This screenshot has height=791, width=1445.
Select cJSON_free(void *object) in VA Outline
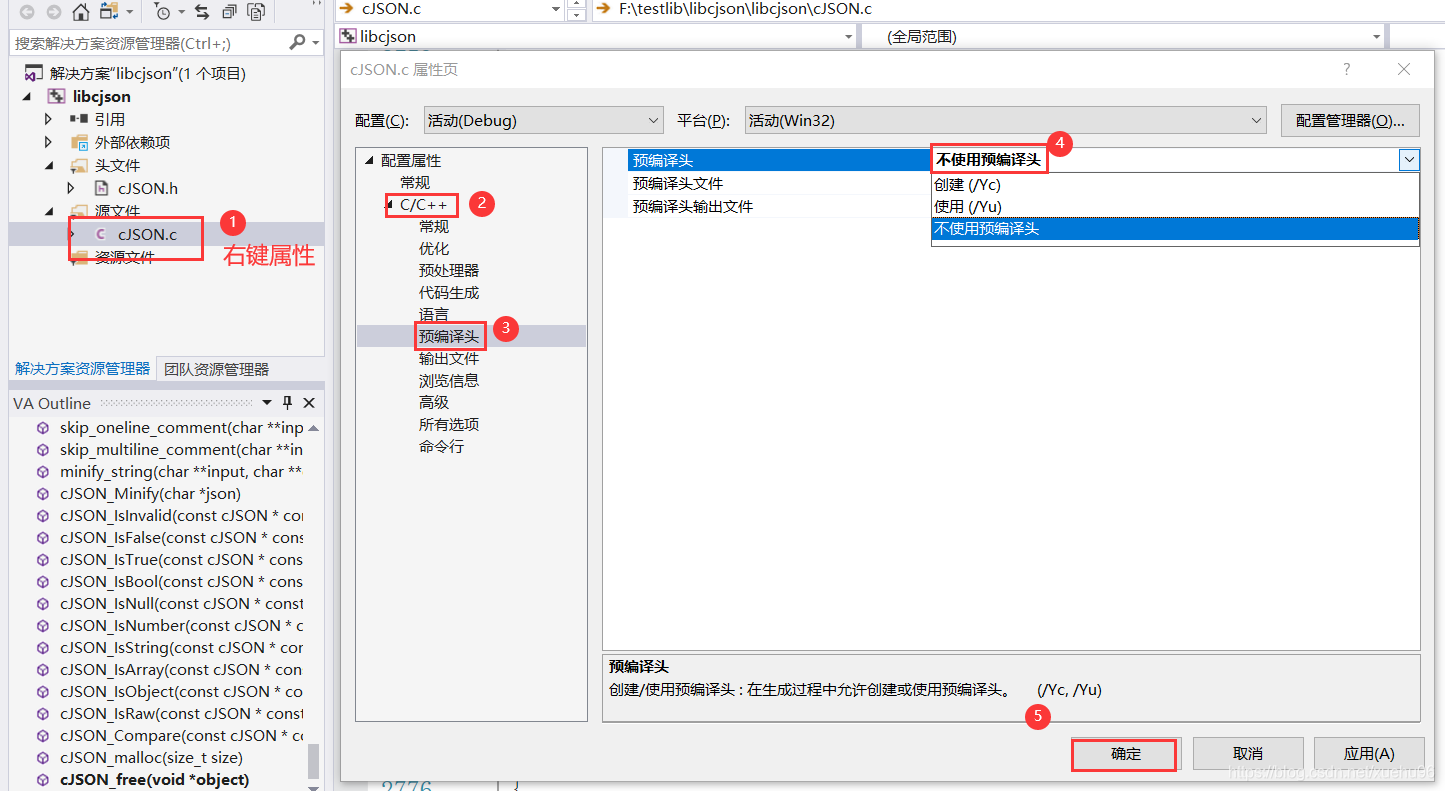(155, 780)
